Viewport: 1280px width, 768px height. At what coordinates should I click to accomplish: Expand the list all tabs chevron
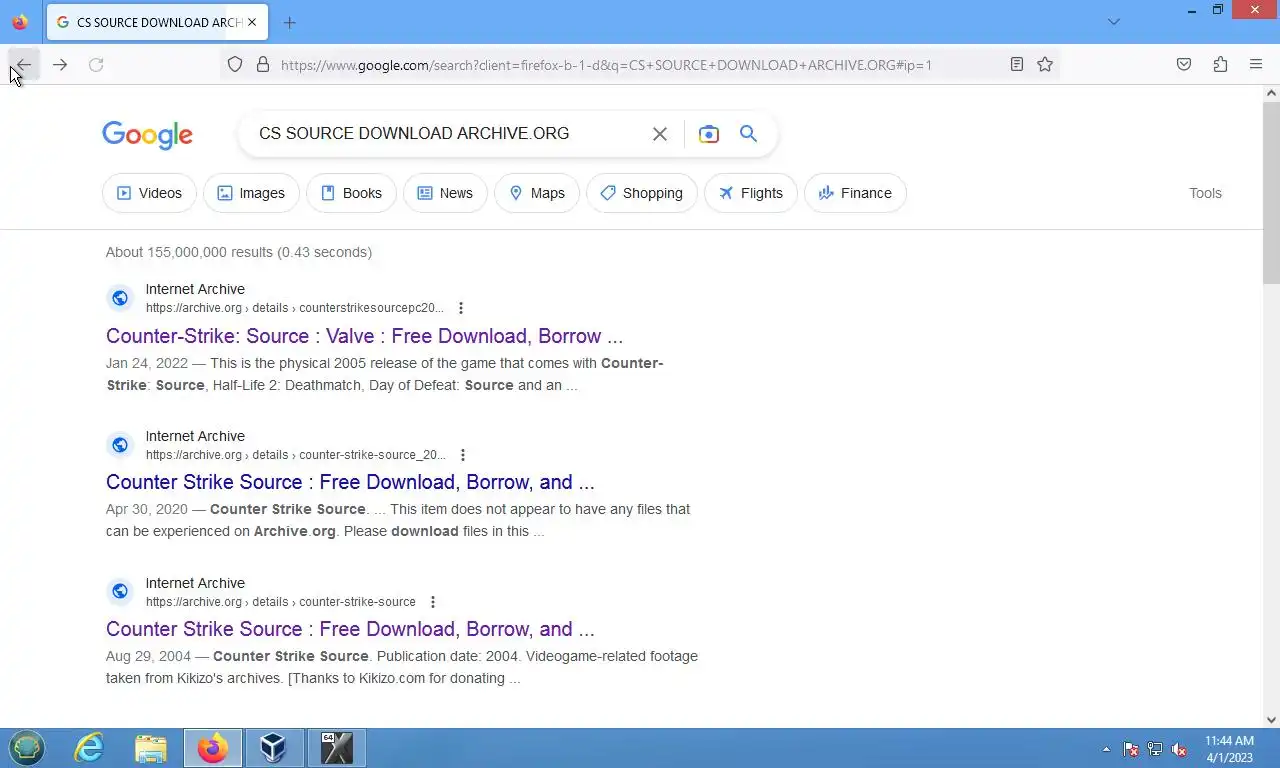point(1114,22)
